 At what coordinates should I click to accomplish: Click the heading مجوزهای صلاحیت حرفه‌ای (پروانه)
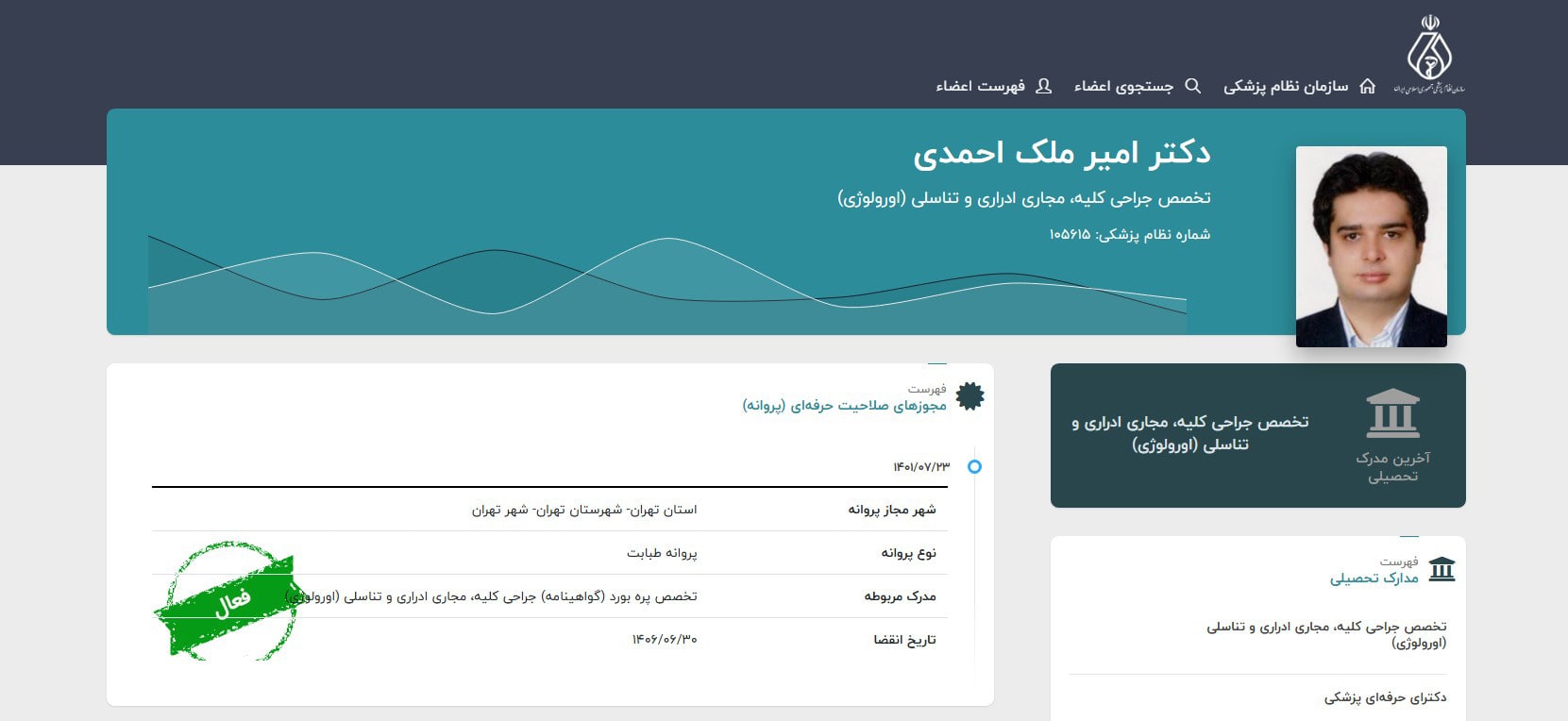[844, 405]
